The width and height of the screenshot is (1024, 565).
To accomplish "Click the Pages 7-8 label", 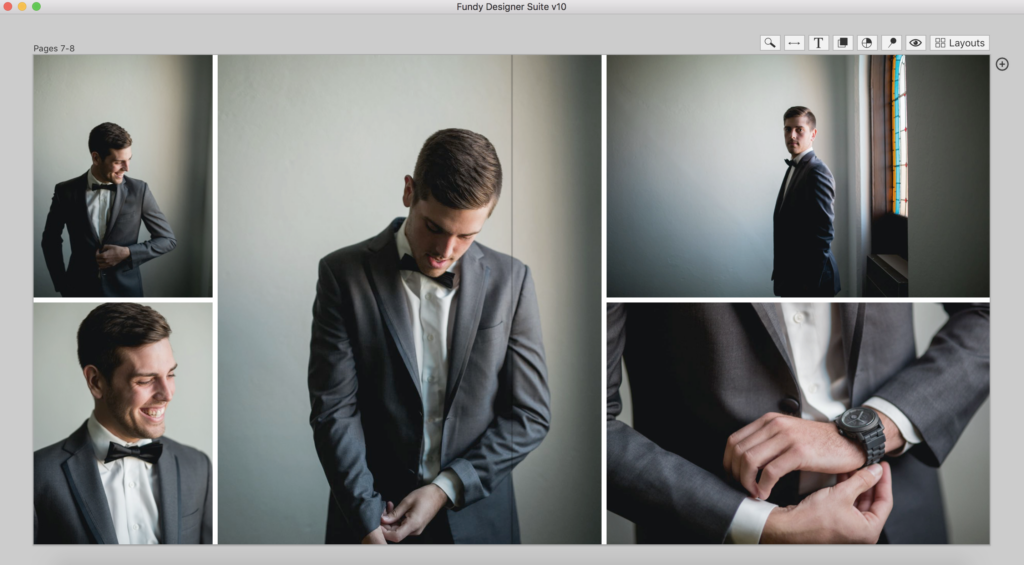I will click(54, 48).
